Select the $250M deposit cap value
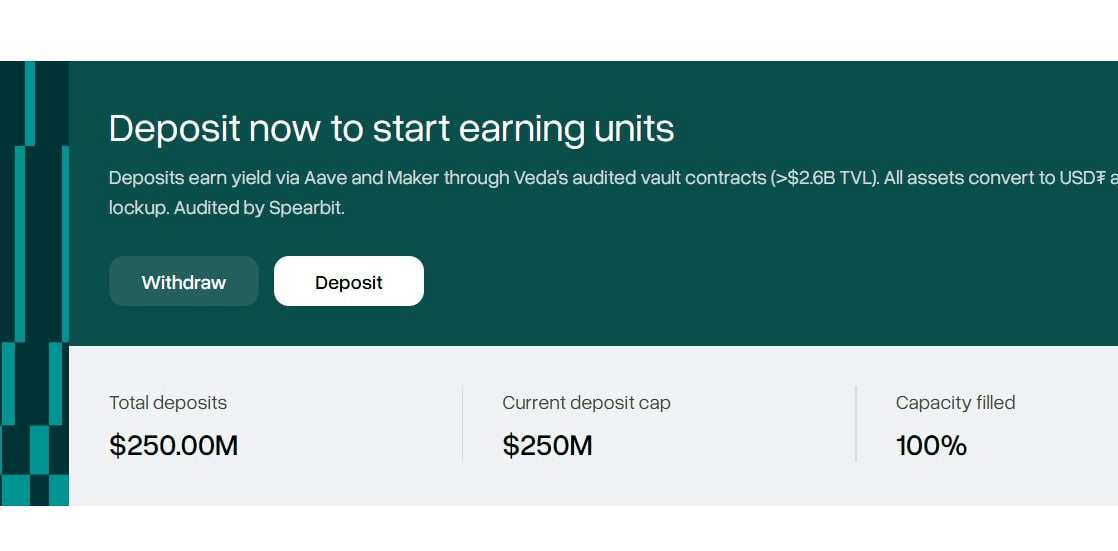The height and width of the screenshot is (551, 1118). click(x=547, y=445)
